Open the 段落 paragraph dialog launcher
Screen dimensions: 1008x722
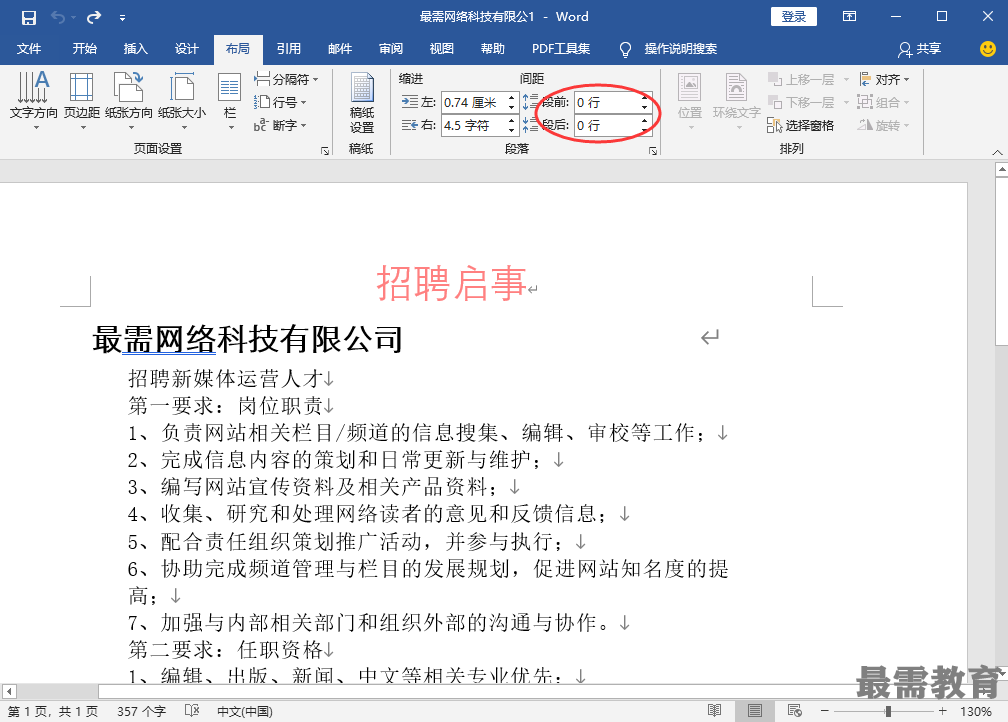click(652, 150)
